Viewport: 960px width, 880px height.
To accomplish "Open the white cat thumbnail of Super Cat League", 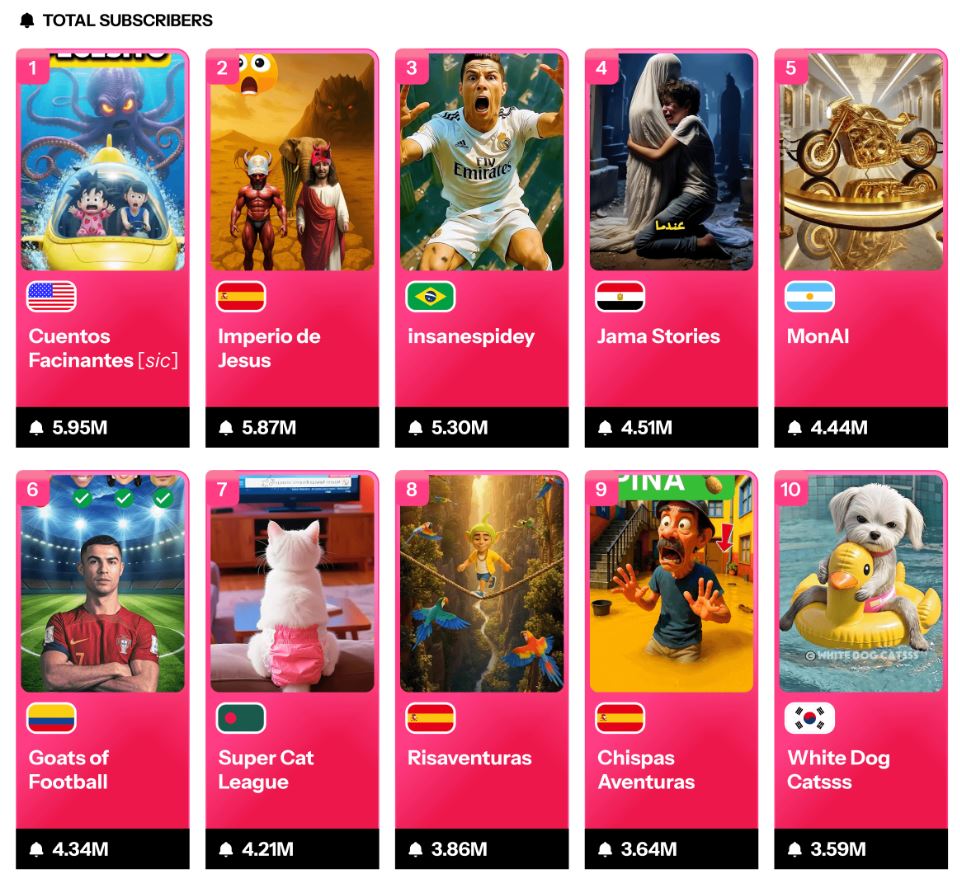I will [292, 584].
